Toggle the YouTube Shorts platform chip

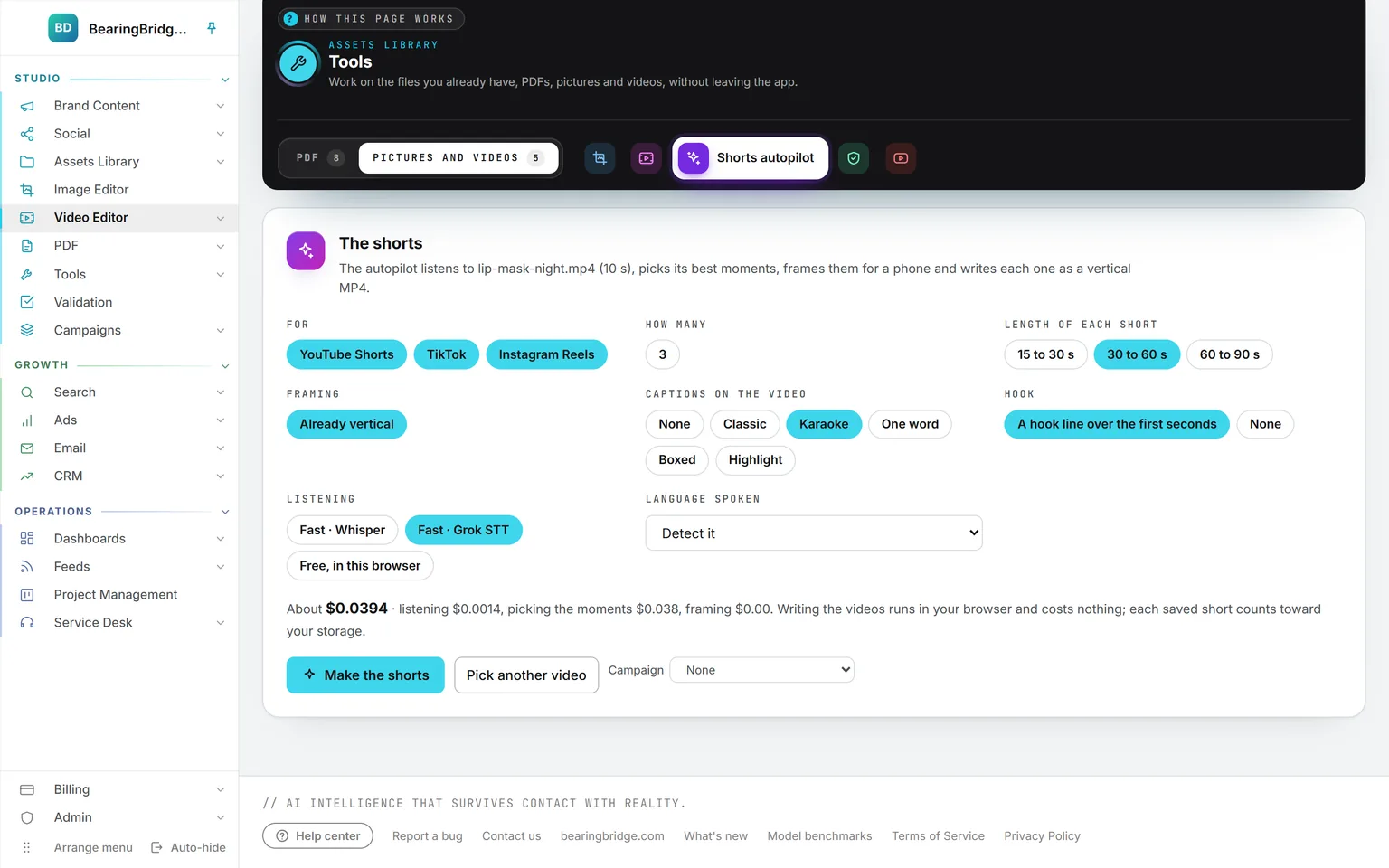click(x=346, y=354)
